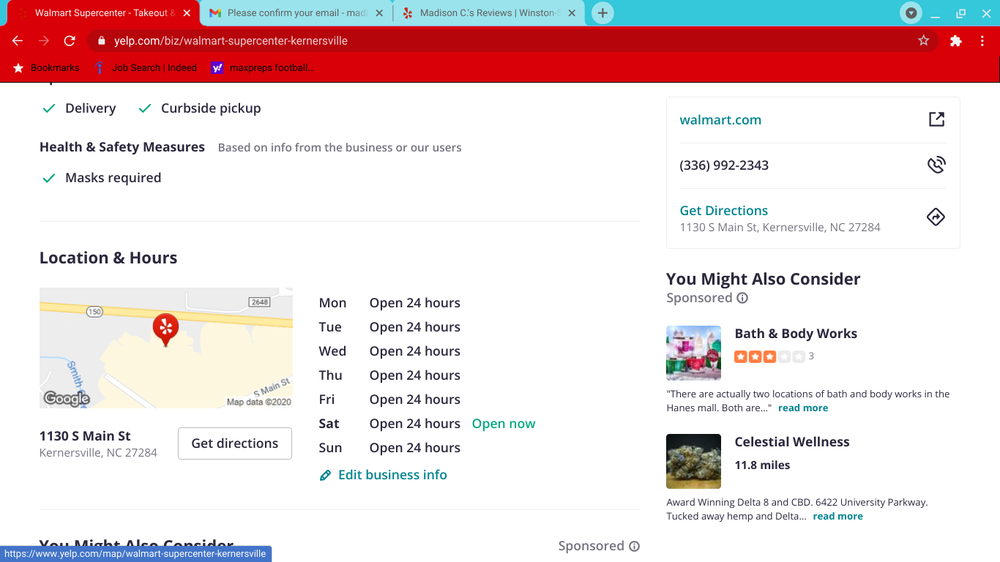
Task: Click the red Yelp map pin
Action: tap(165, 328)
